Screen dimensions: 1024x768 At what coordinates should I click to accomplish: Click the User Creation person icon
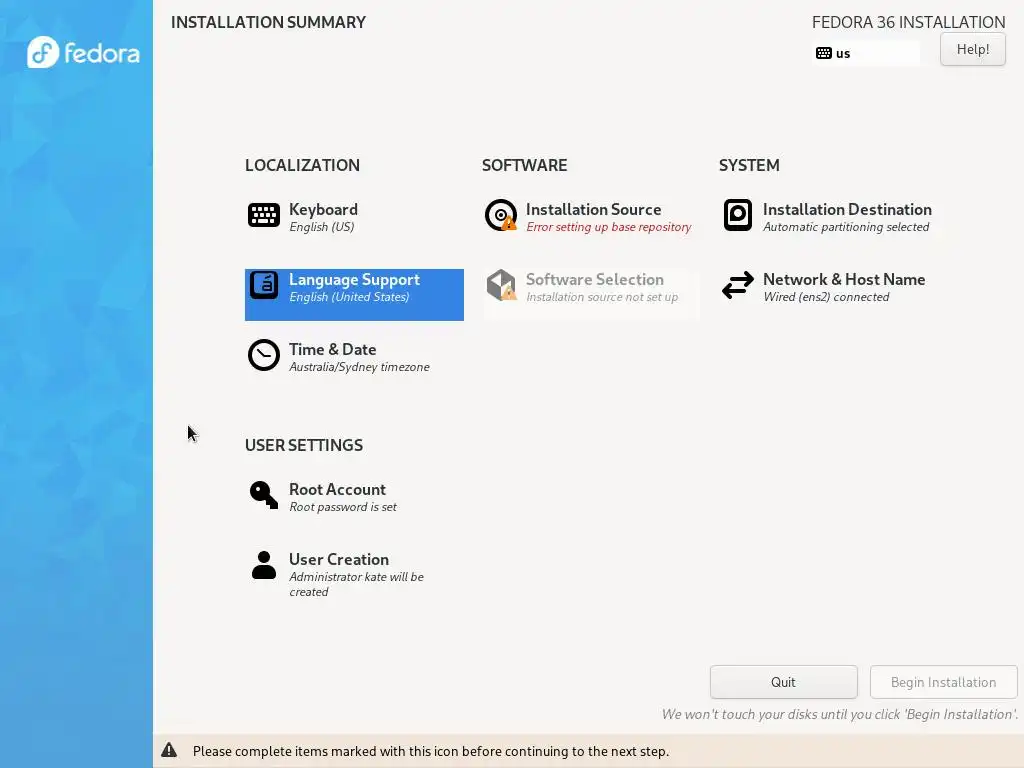pyautogui.click(x=264, y=565)
